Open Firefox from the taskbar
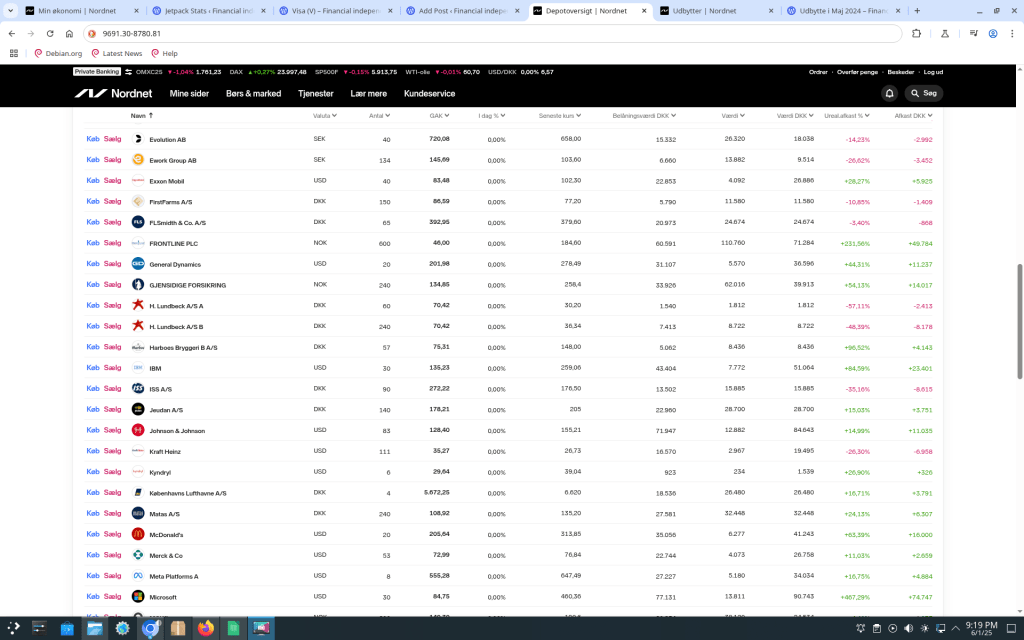1024x640 pixels. pyautogui.click(x=207, y=628)
